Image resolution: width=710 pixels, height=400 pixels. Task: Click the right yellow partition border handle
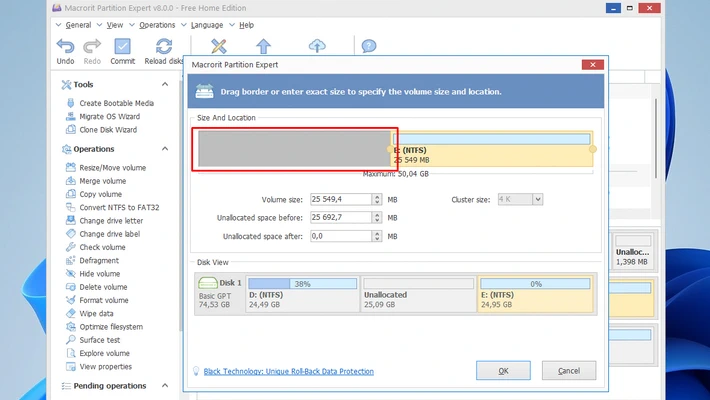click(x=593, y=149)
